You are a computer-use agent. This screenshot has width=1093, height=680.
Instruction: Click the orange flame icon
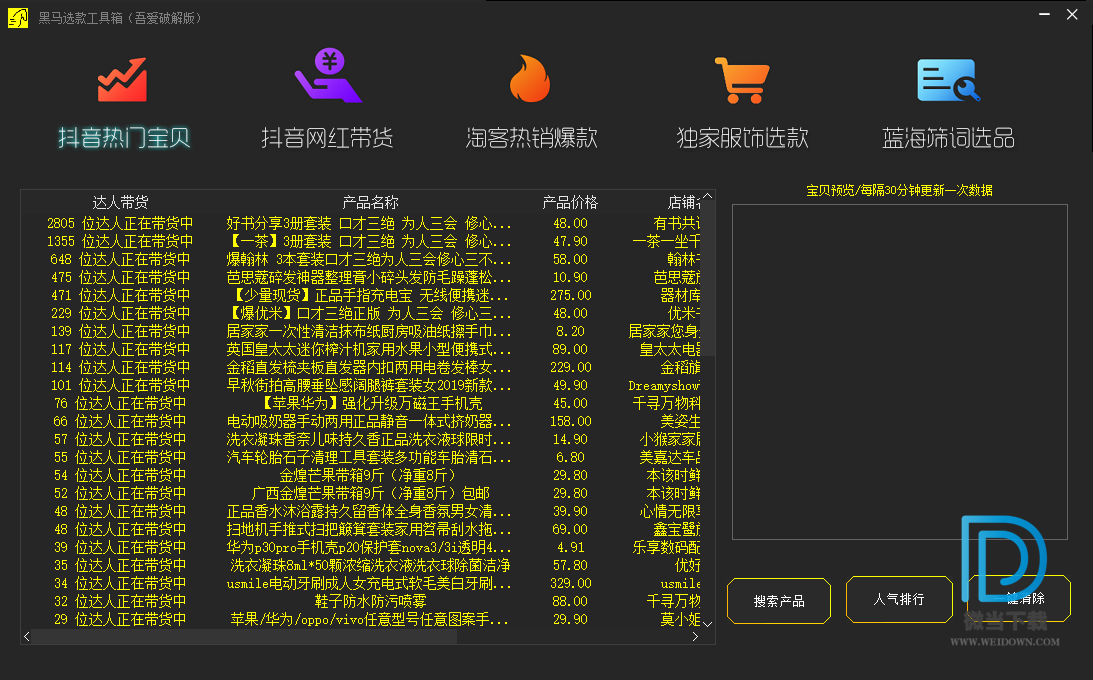pos(530,79)
